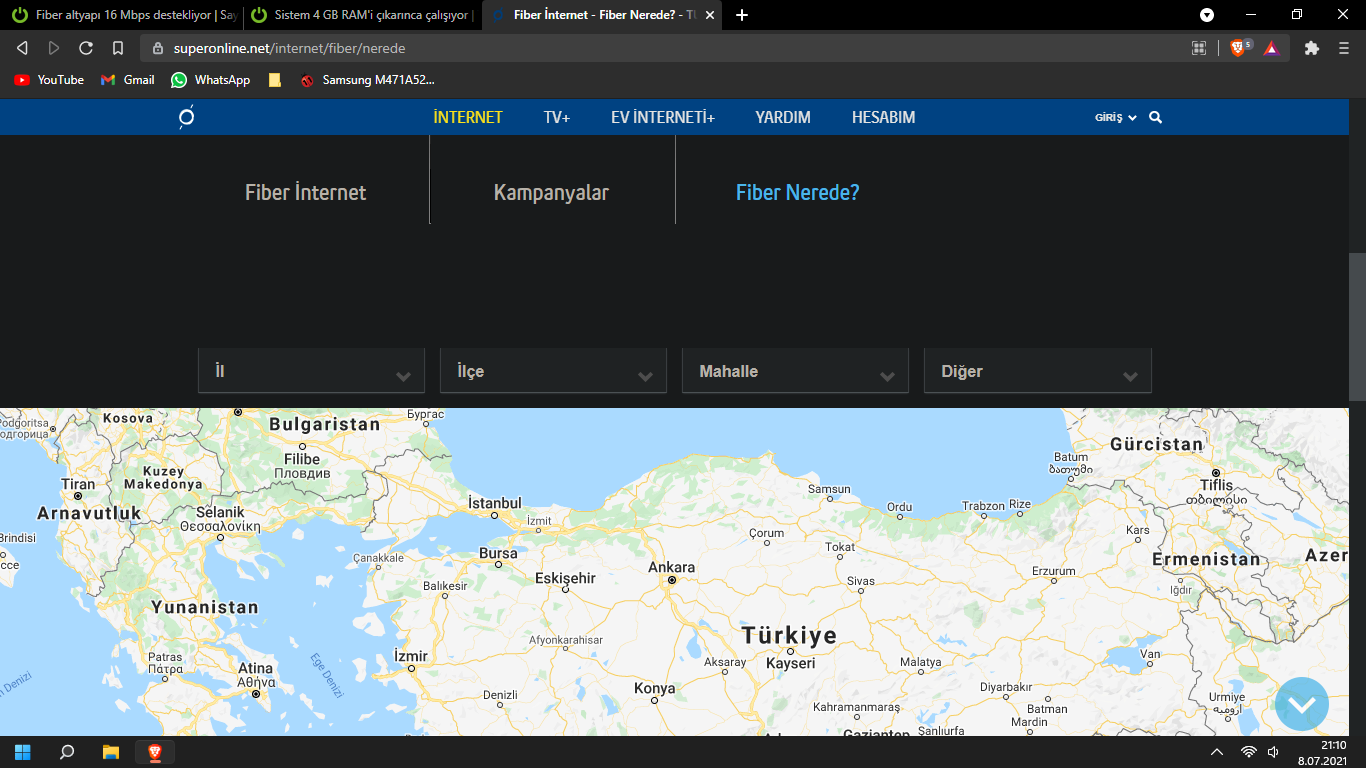Image resolution: width=1366 pixels, height=768 pixels.
Task: Open the Extensions puzzle icon
Action: (x=1312, y=48)
